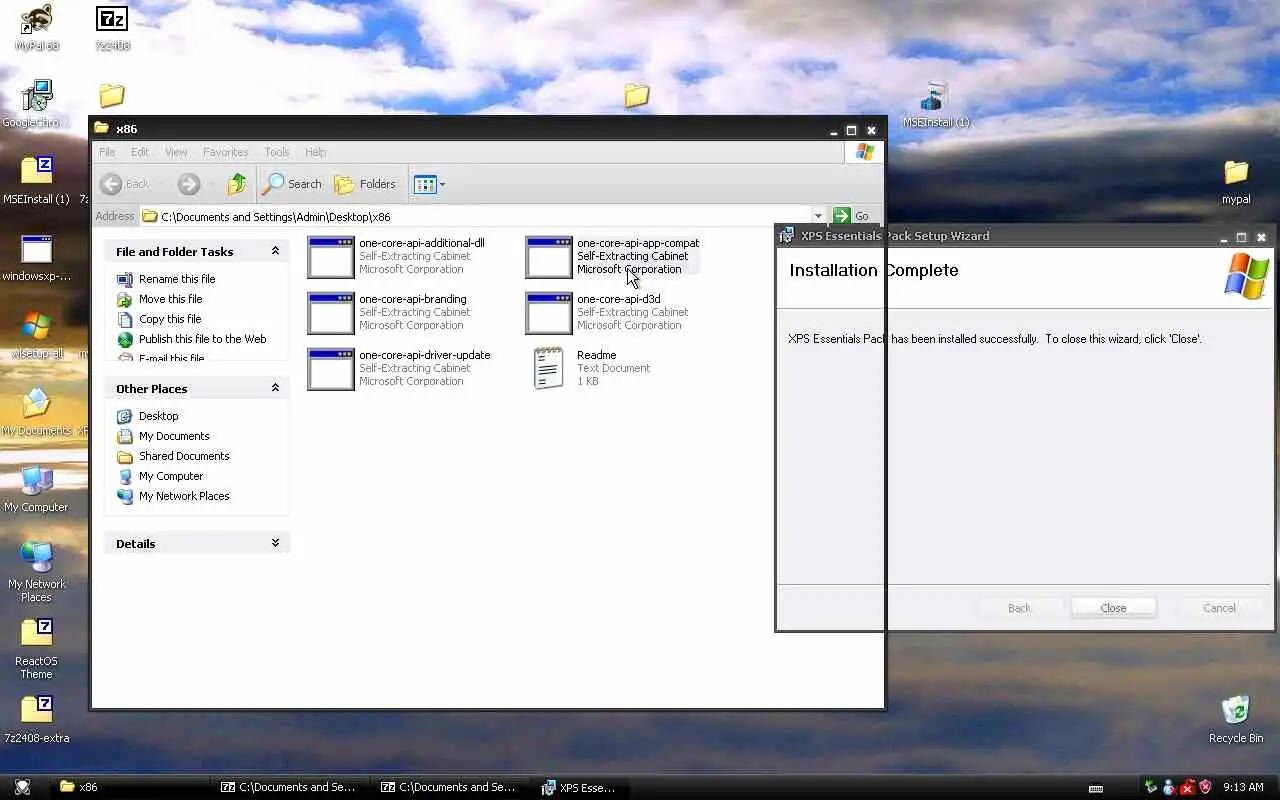Select the MSEInstall (1) setup installer icon
The image size is (1280, 800).
click(x=936, y=103)
